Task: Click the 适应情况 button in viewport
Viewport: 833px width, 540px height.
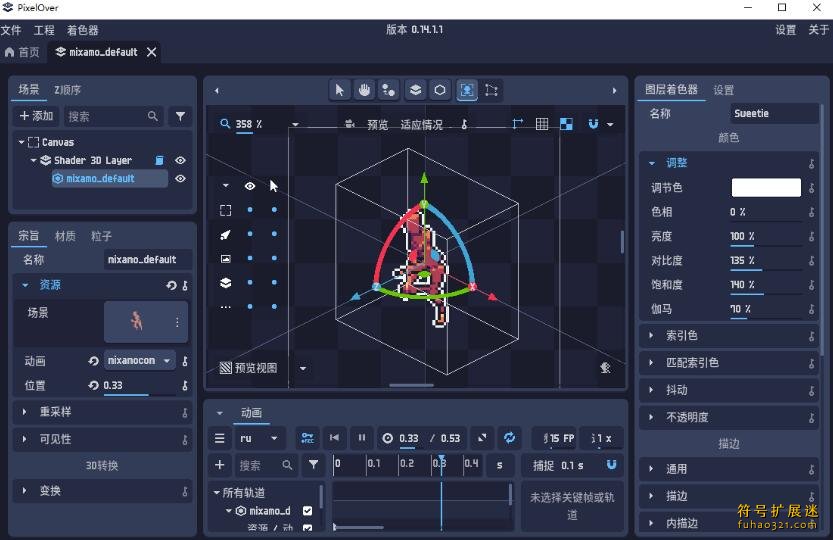Action: pyautogui.click(x=420, y=125)
